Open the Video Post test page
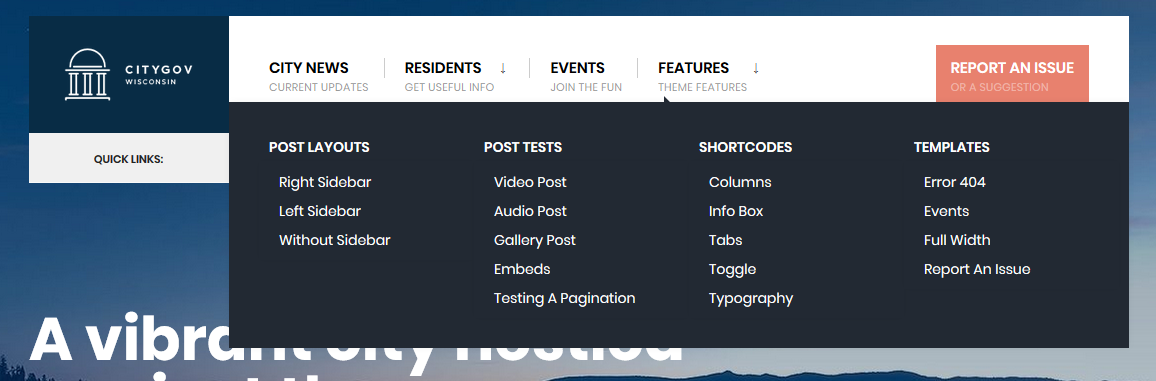Viewport: 1156px width, 381px height. pos(530,182)
